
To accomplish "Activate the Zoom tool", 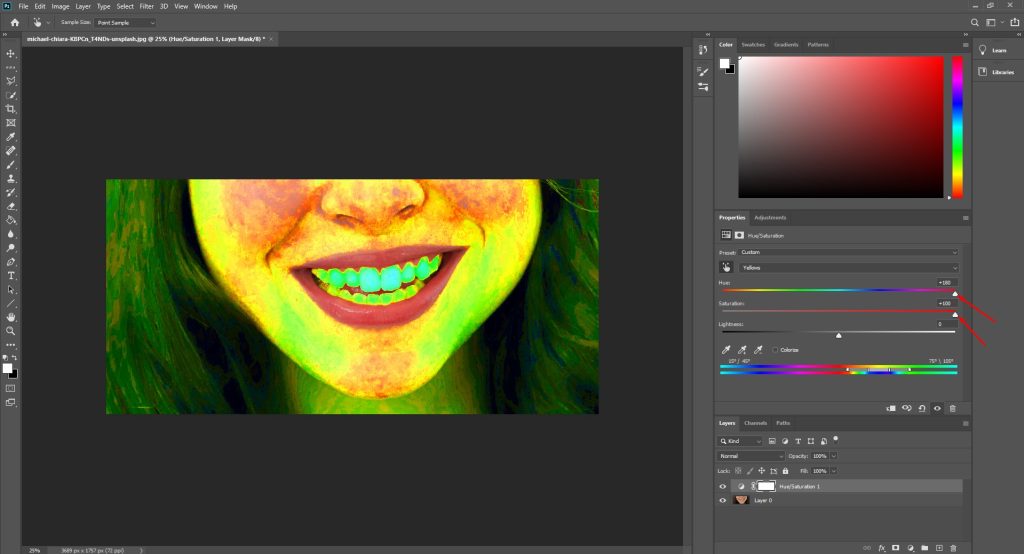I will 11,330.
